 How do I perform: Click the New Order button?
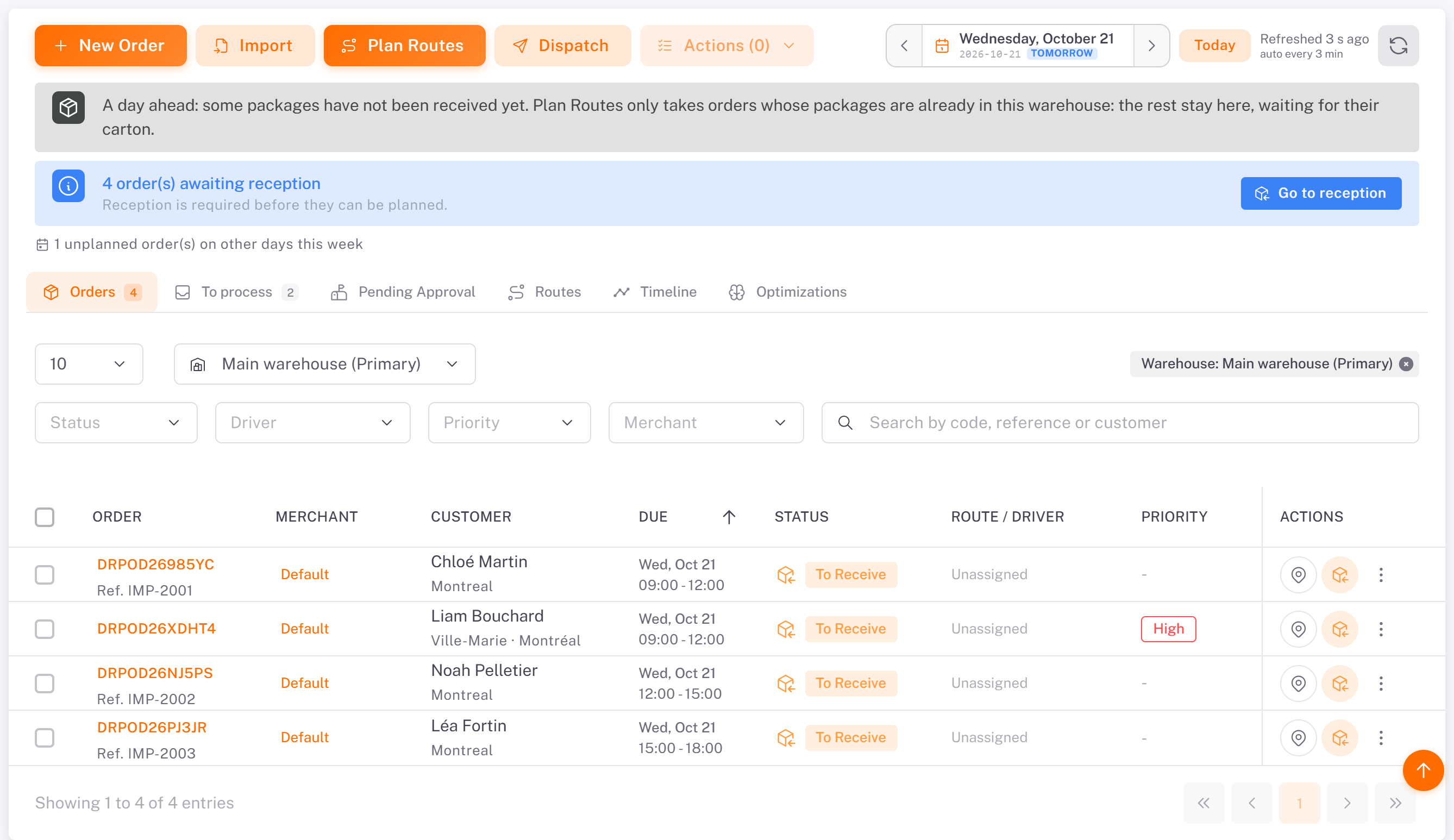[x=110, y=46]
